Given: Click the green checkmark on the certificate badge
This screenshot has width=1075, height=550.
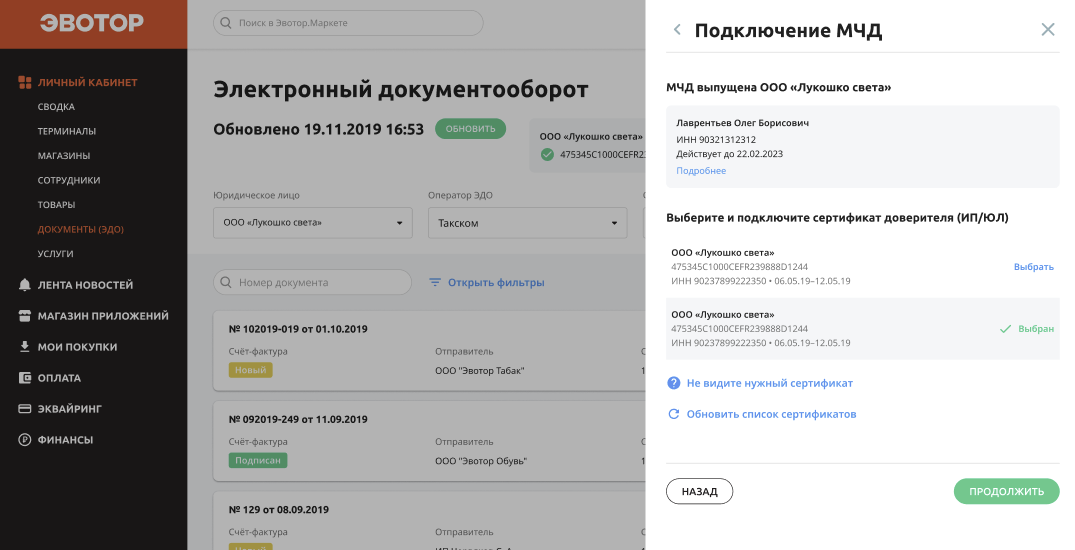Looking at the screenshot, I should pyautogui.click(x=547, y=154).
